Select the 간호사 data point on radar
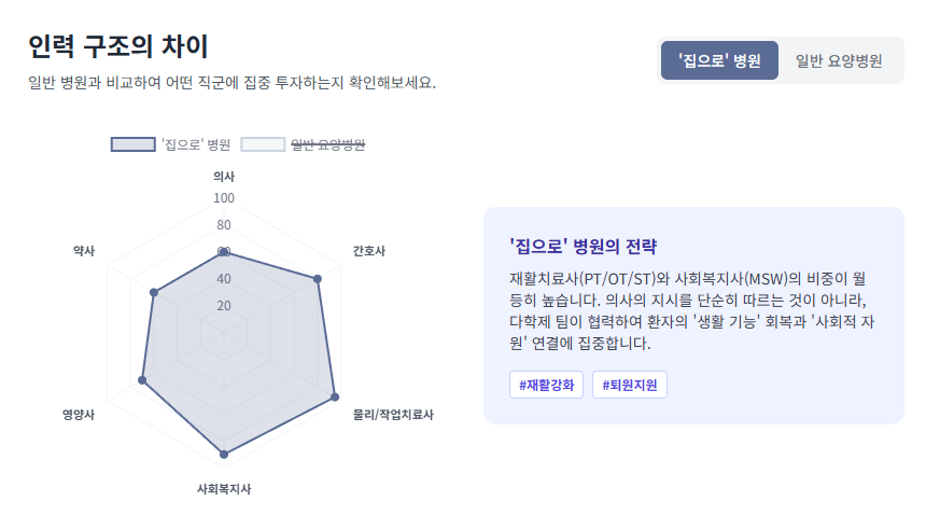Viewport: 940px width, 515px height. point(318,279)
